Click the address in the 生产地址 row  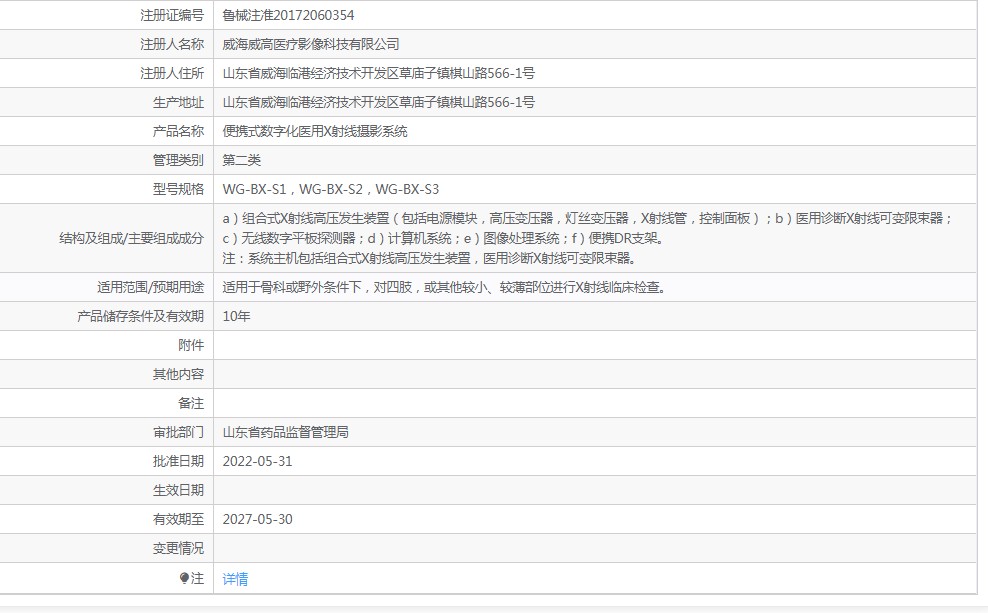379,102
